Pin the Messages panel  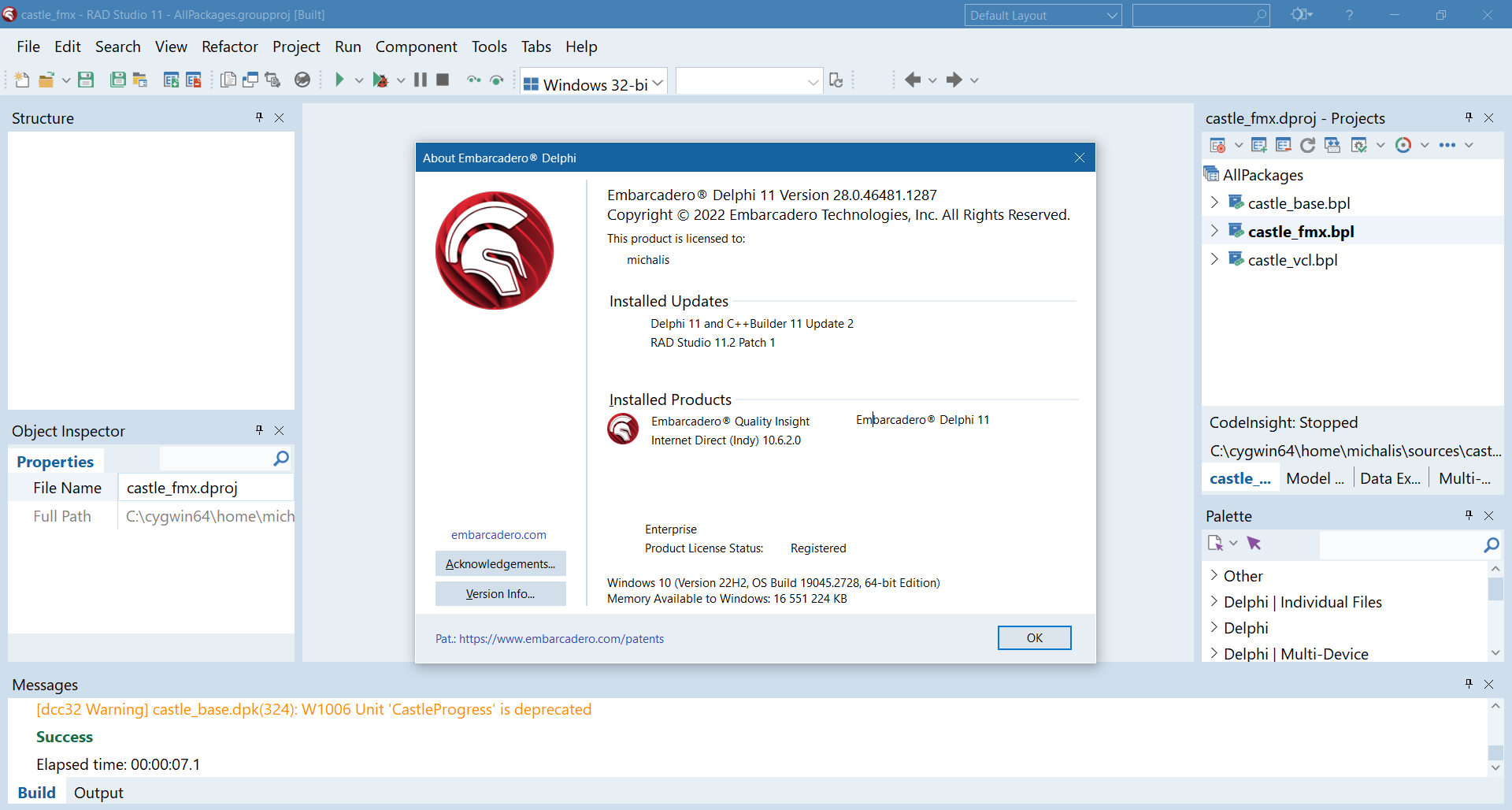tap(1468, 684)
